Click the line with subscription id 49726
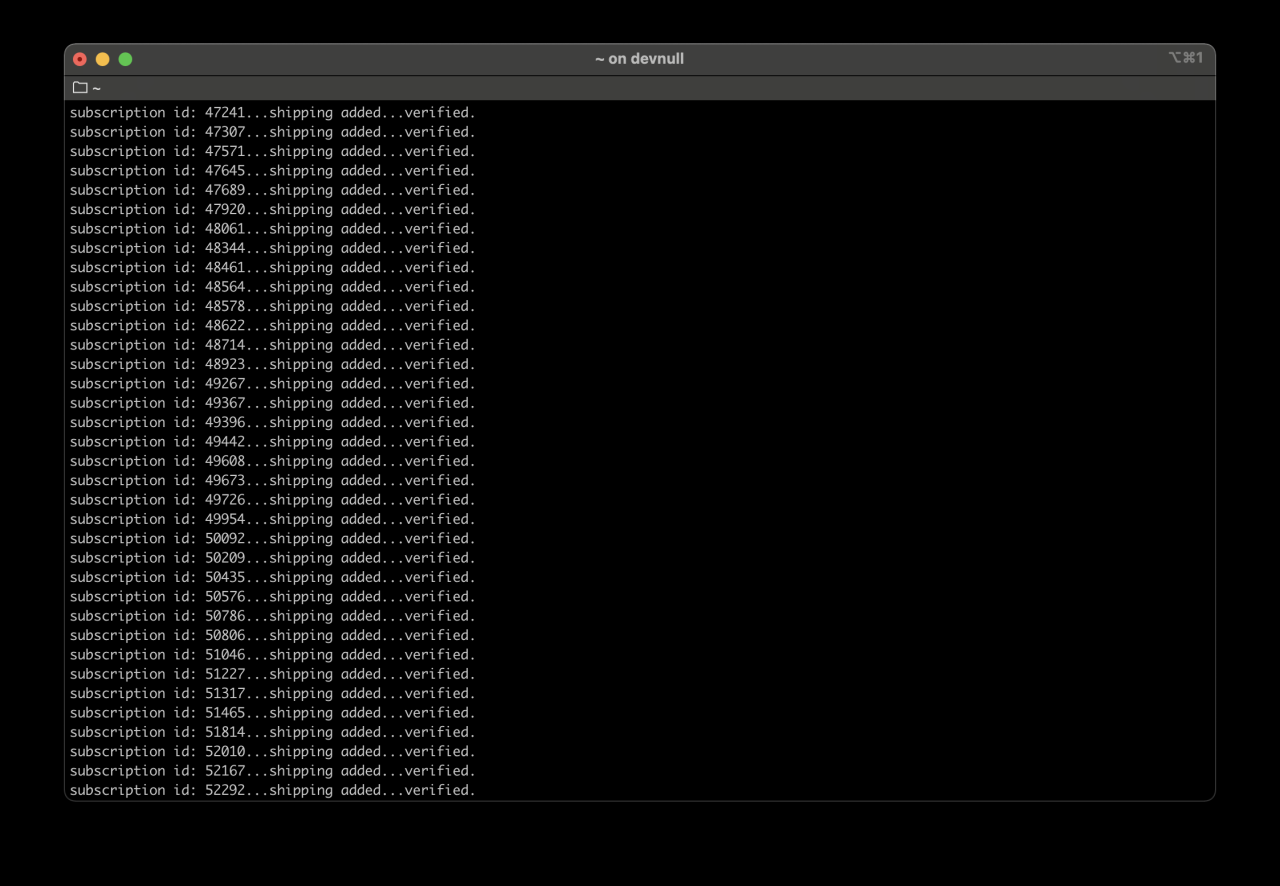 [273, 500]
